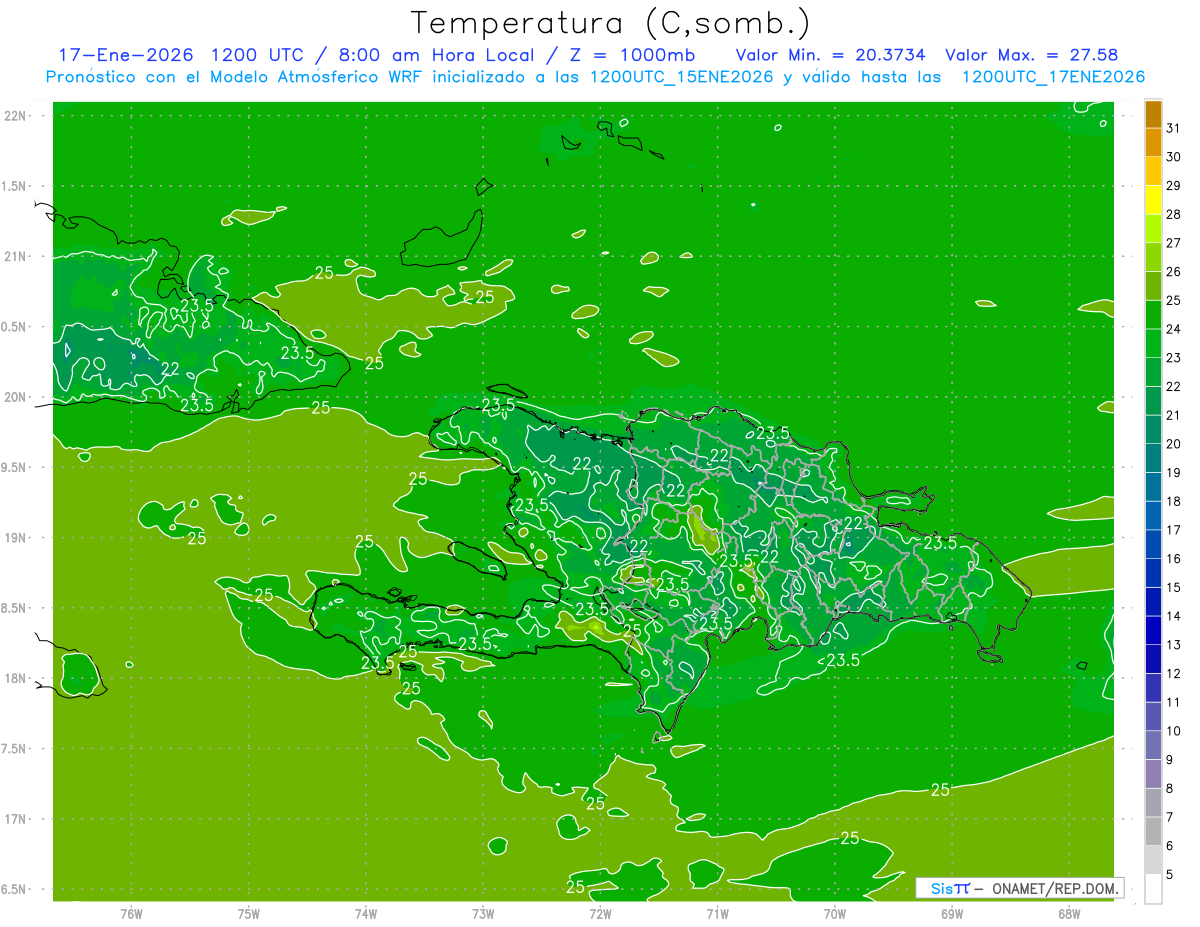Click the blue 'Sis' logo in credit box

coord(941,888)
